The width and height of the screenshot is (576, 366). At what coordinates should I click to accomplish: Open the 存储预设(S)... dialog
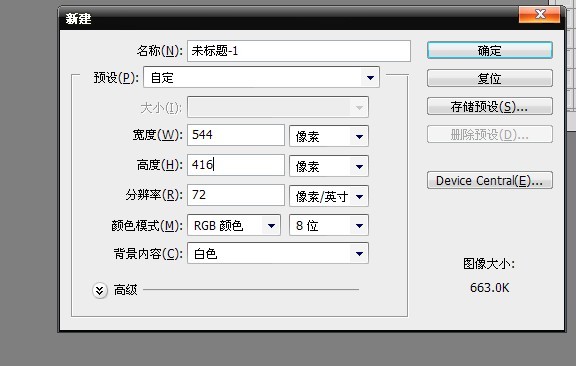coord(490,106)
